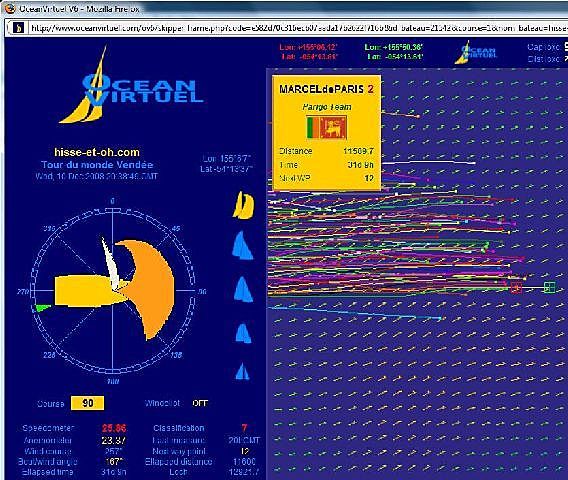Select the yellow spinnaker sail icon
568x480 pixels.
coord(243,205)
